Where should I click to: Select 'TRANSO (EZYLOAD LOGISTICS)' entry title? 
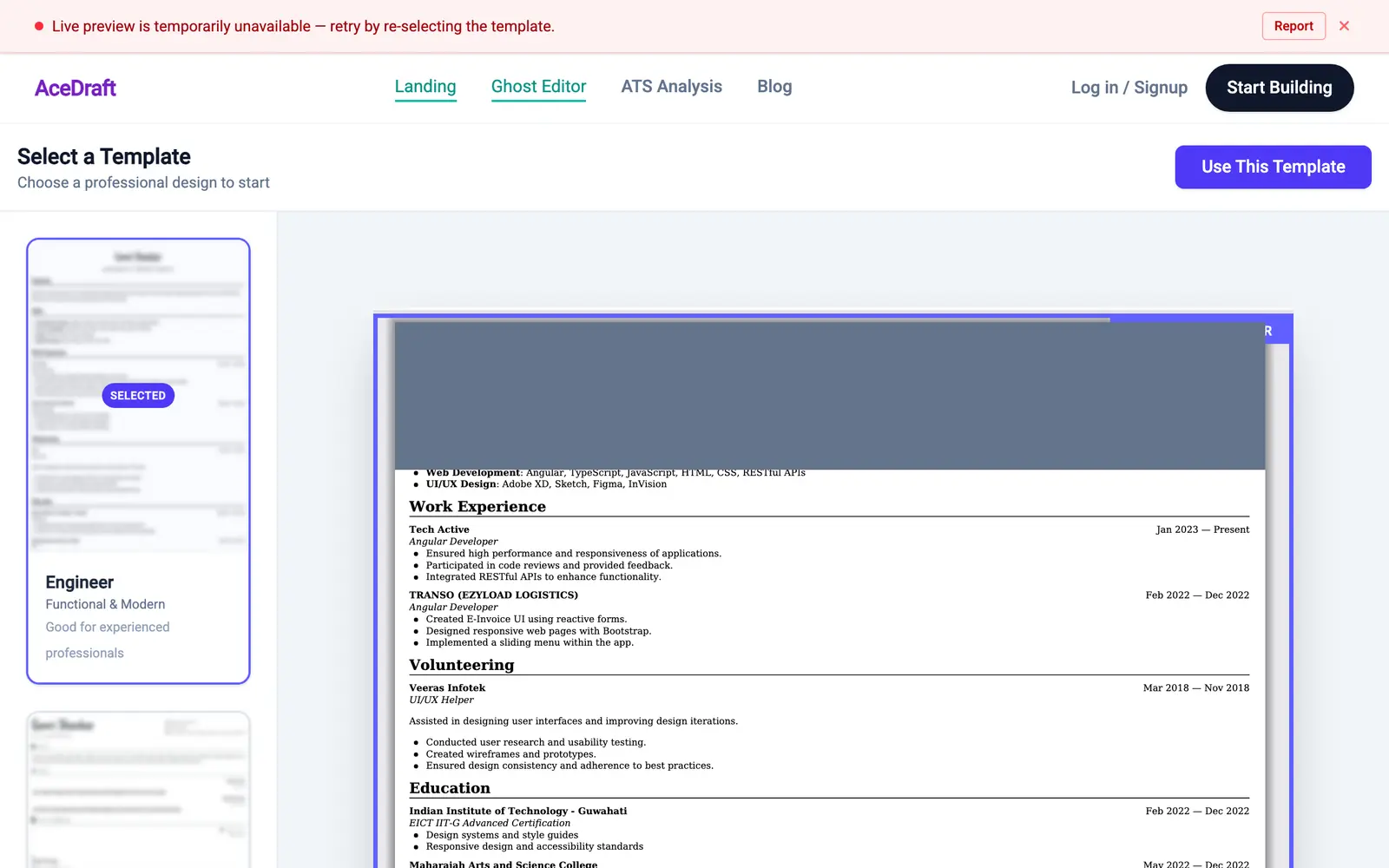(x=493, y=595)
